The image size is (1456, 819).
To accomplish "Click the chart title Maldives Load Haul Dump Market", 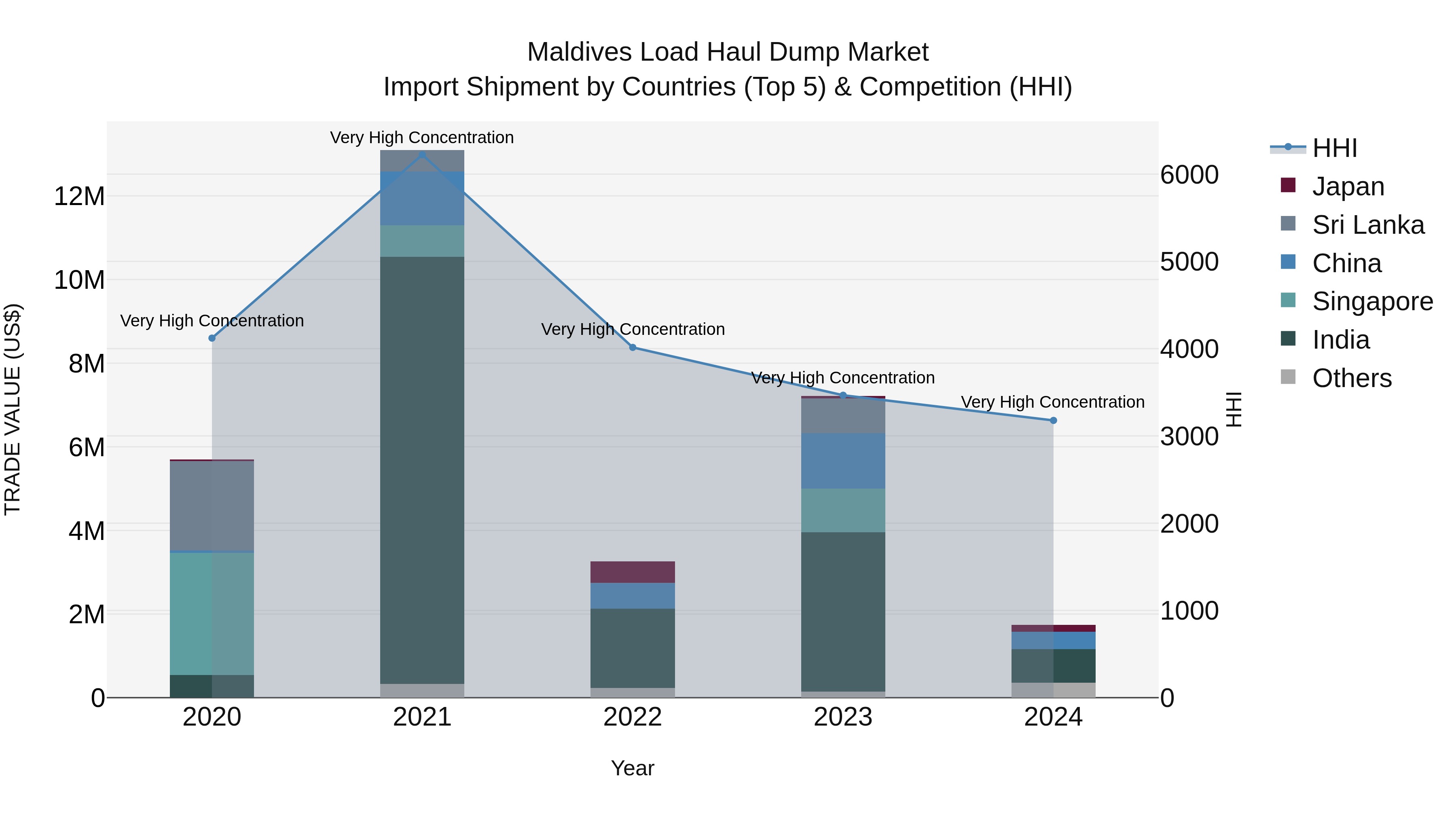I will coord(728,52).
